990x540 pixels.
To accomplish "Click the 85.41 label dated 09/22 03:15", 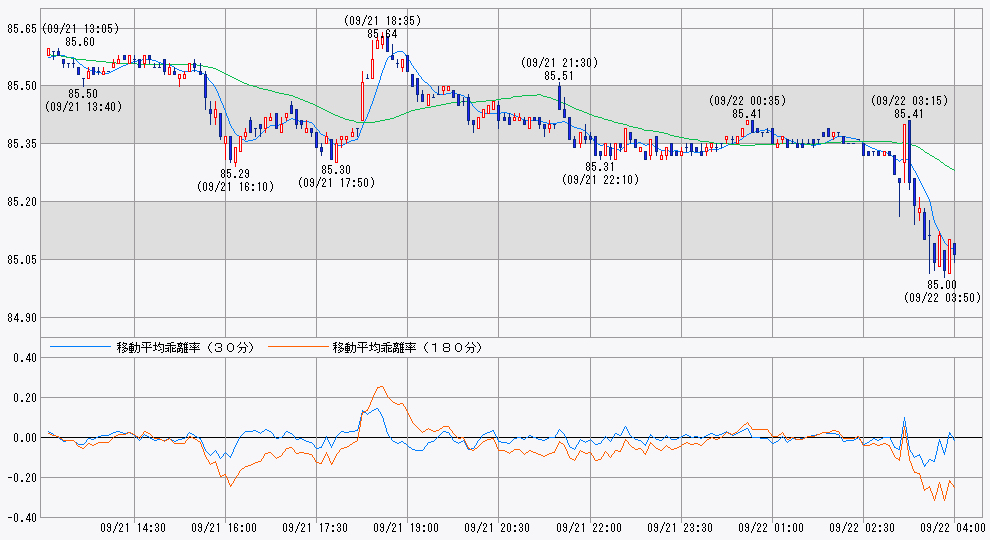I will coord(910,113).
